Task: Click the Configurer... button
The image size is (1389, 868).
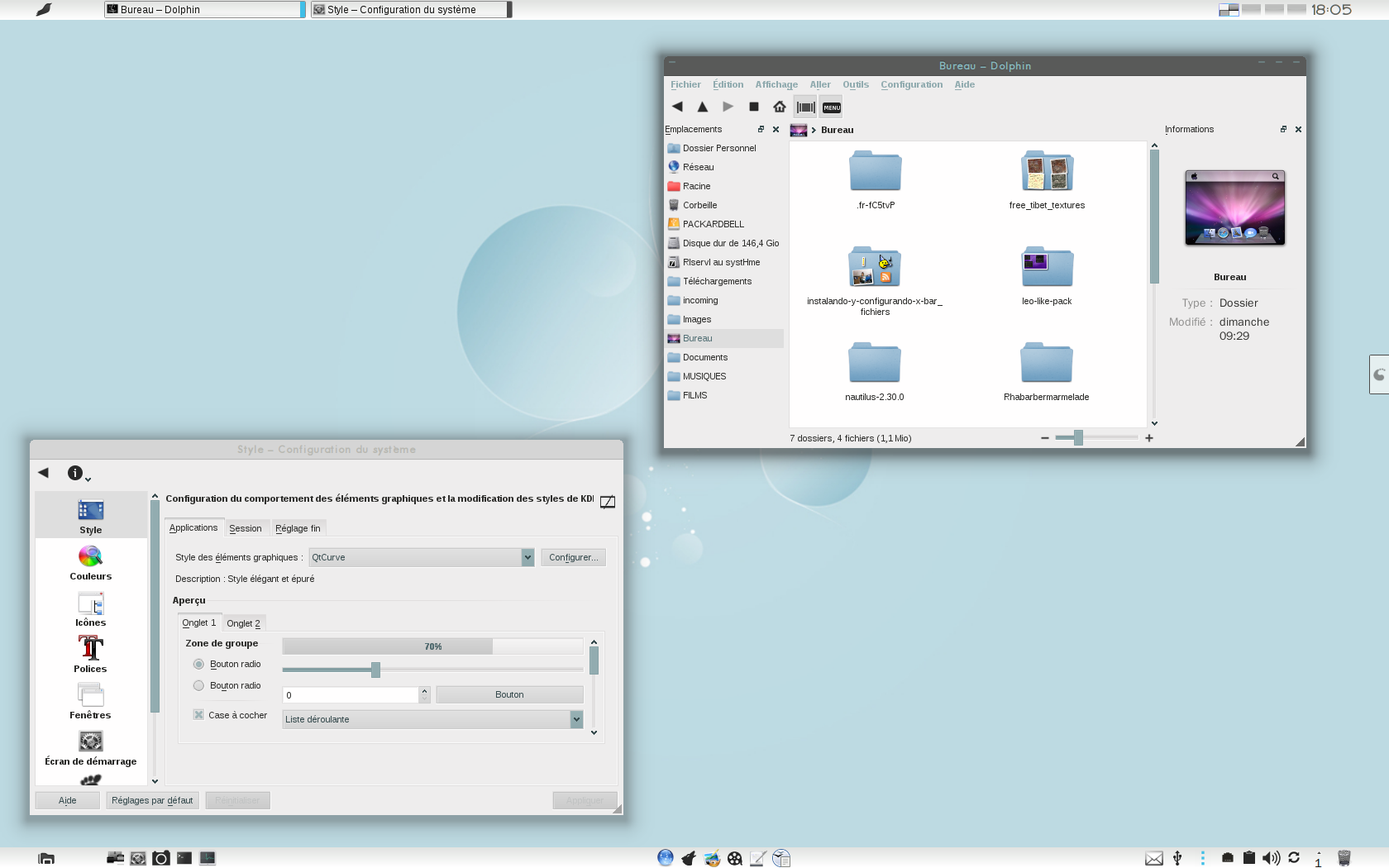Action: tap(573, 557)
